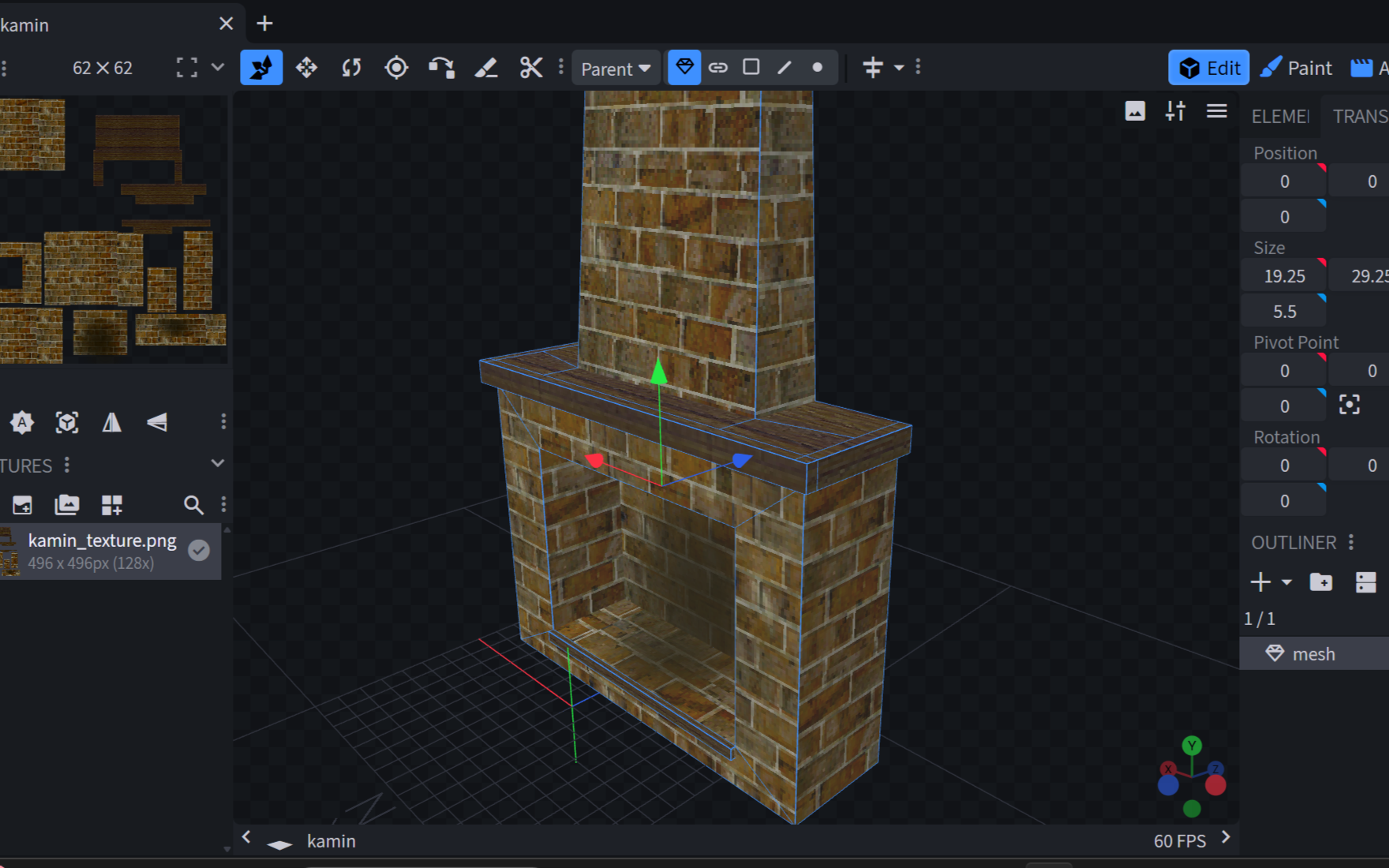This screenshot has height=868, width=1389.
Task: Click the Size X value 19.25
Action: pos(1284,276)
